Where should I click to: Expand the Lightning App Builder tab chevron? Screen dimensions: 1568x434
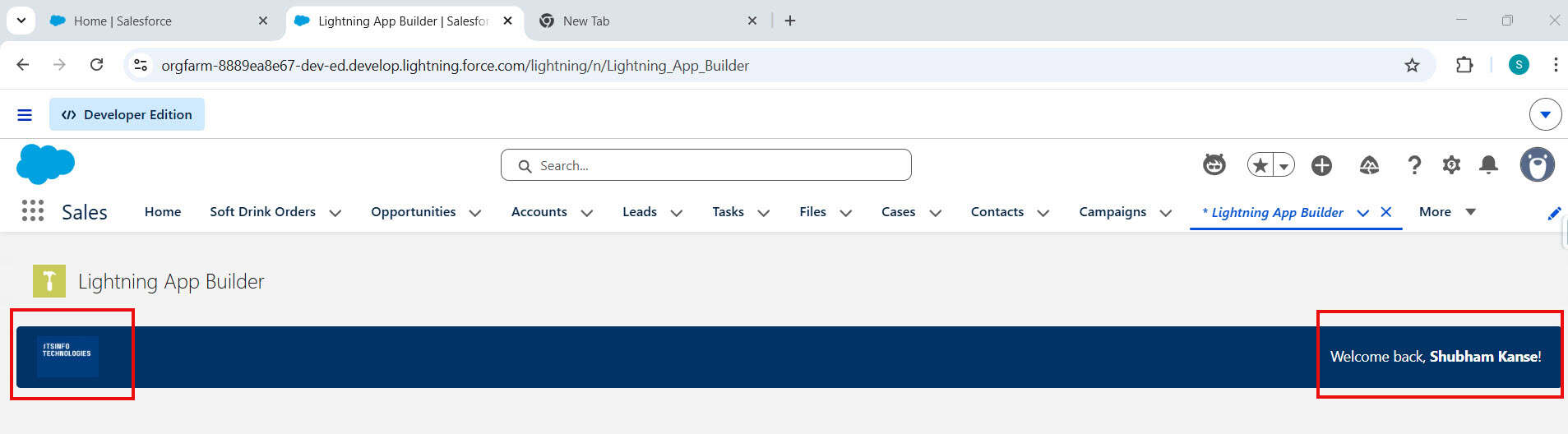point(1363,213)
